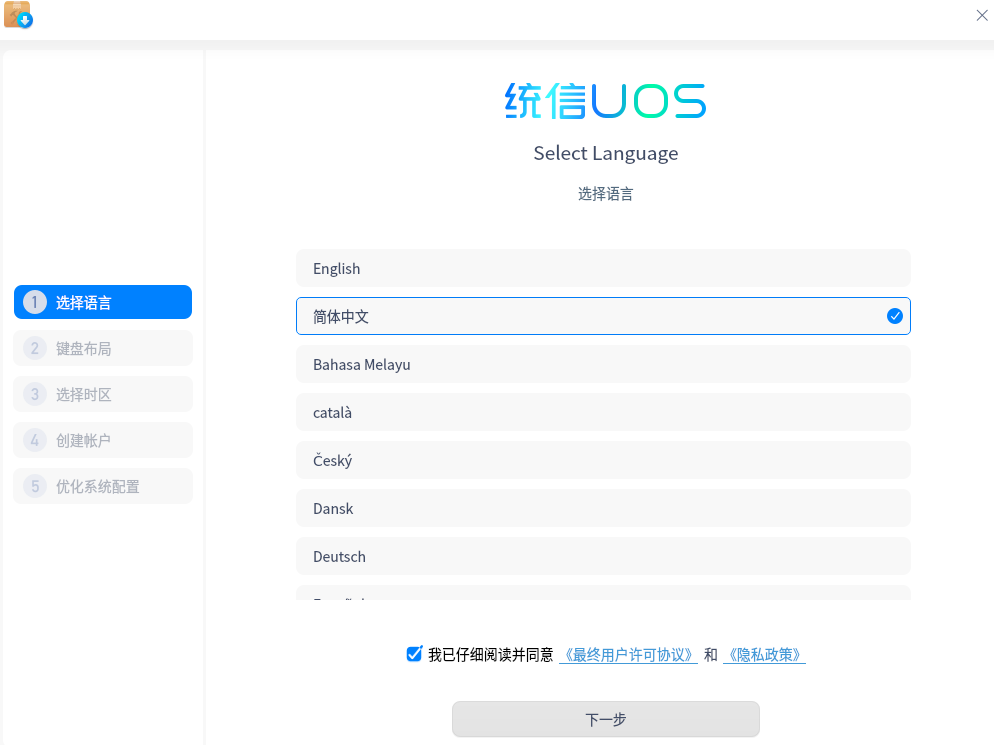Click the step 1 number badge
Viewport: 994px width, 745px height.
[x=34, y=302]
